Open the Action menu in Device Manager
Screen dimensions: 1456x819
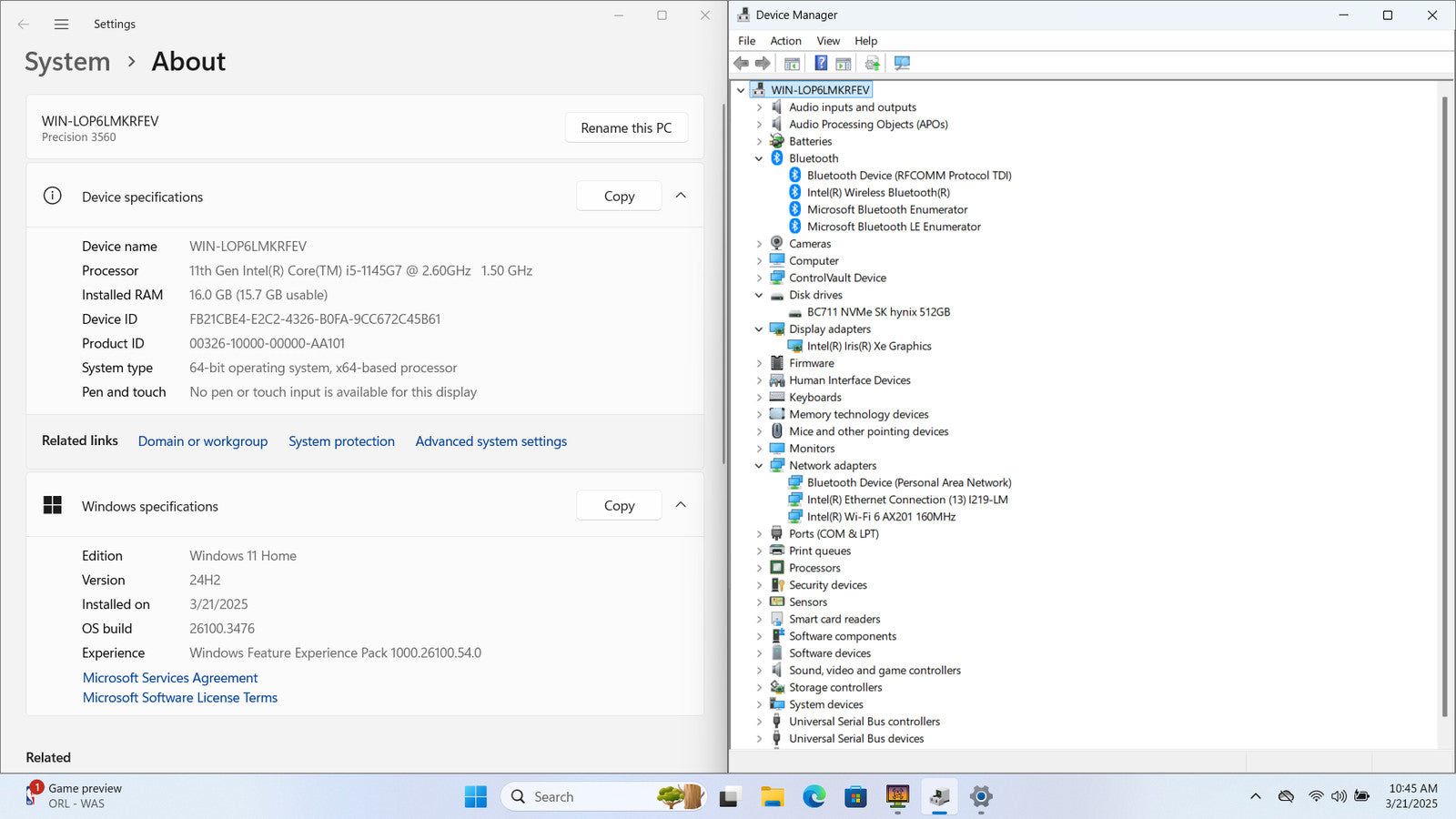pos(785,41)
